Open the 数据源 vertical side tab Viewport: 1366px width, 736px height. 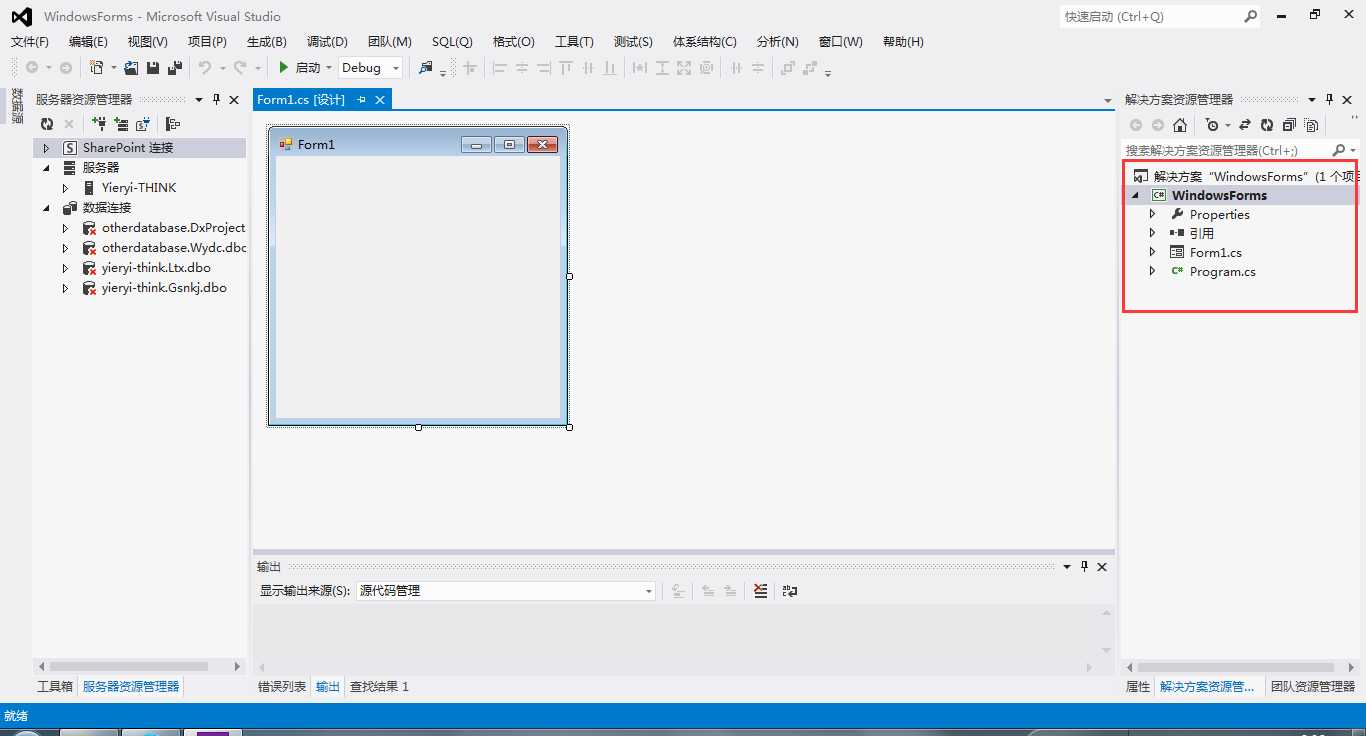[x=17, y=106]
